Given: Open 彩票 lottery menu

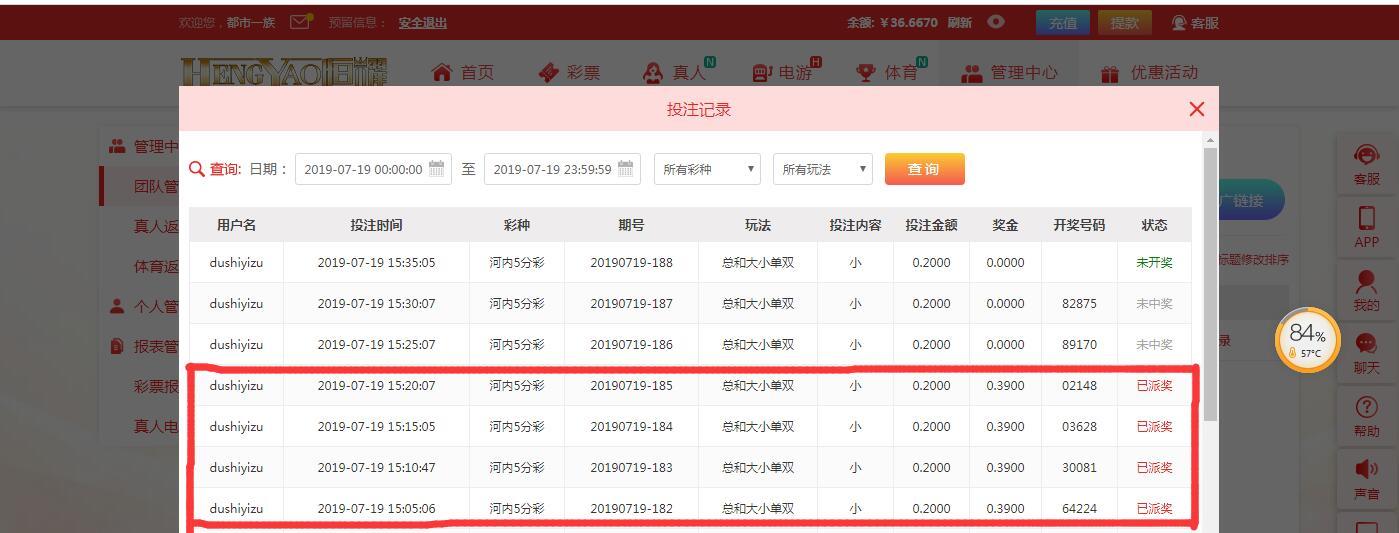Looking at the screenshot, I should [569, 72].
